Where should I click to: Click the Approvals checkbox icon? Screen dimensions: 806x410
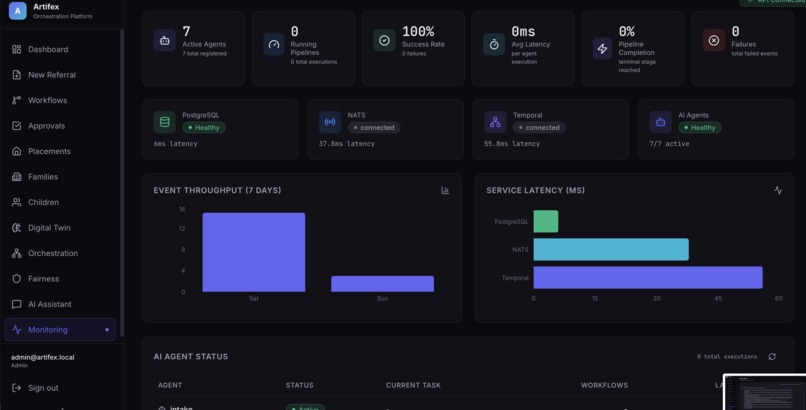[x=16, y=126]
